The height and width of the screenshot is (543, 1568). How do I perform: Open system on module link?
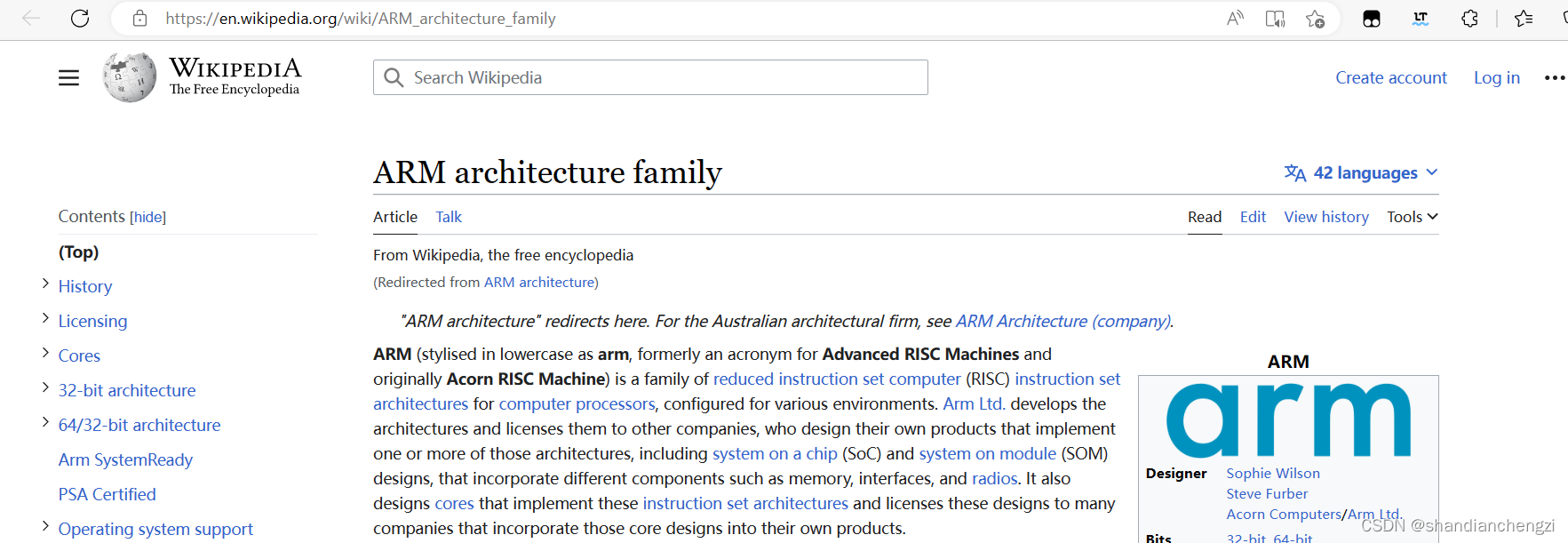pyautogui.click(x=987, y=453)
